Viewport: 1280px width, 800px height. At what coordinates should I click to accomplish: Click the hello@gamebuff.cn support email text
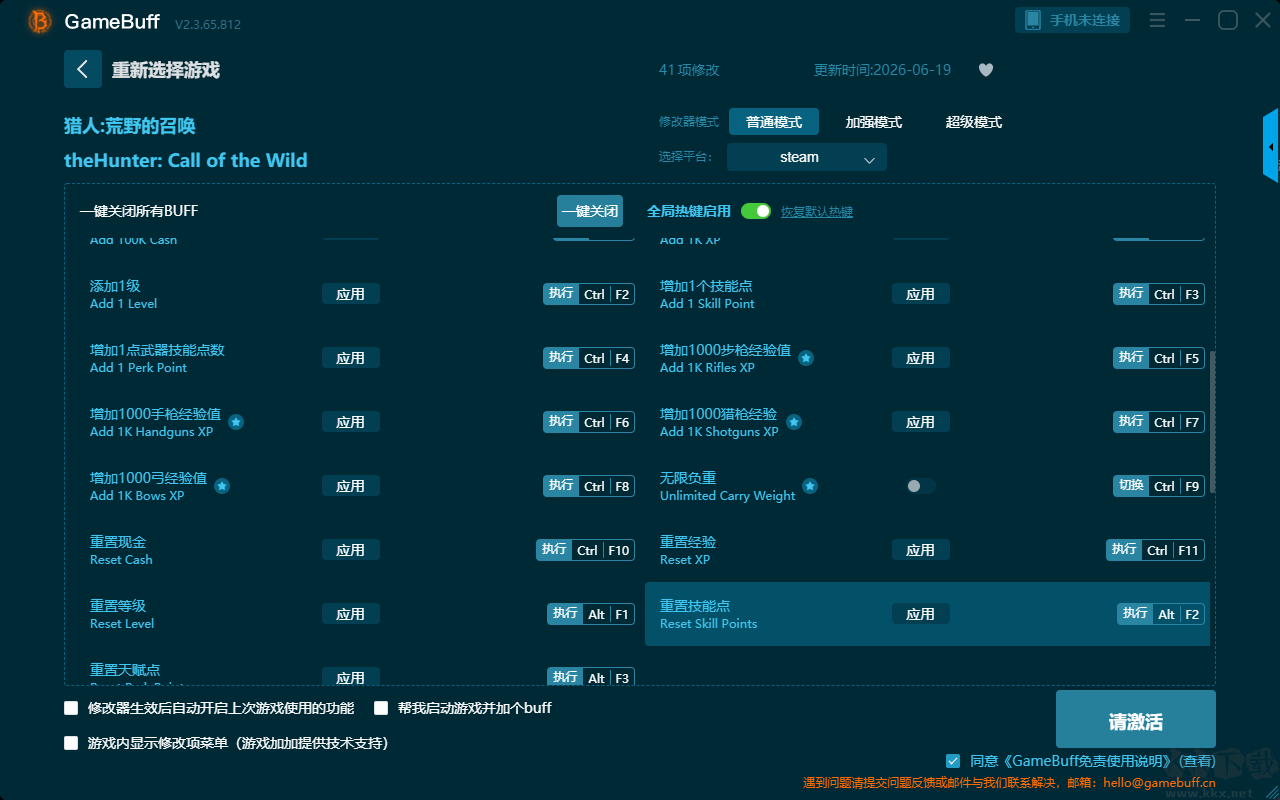click(1158, 783)
